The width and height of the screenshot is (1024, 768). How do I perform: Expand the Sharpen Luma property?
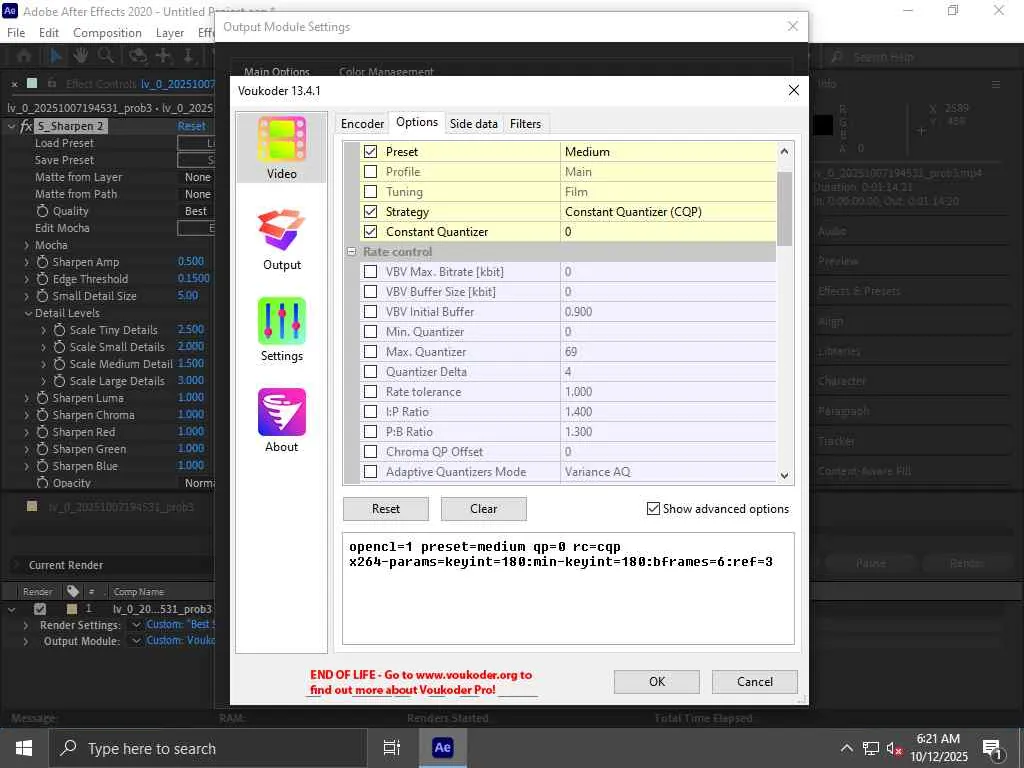click(27, 398)
